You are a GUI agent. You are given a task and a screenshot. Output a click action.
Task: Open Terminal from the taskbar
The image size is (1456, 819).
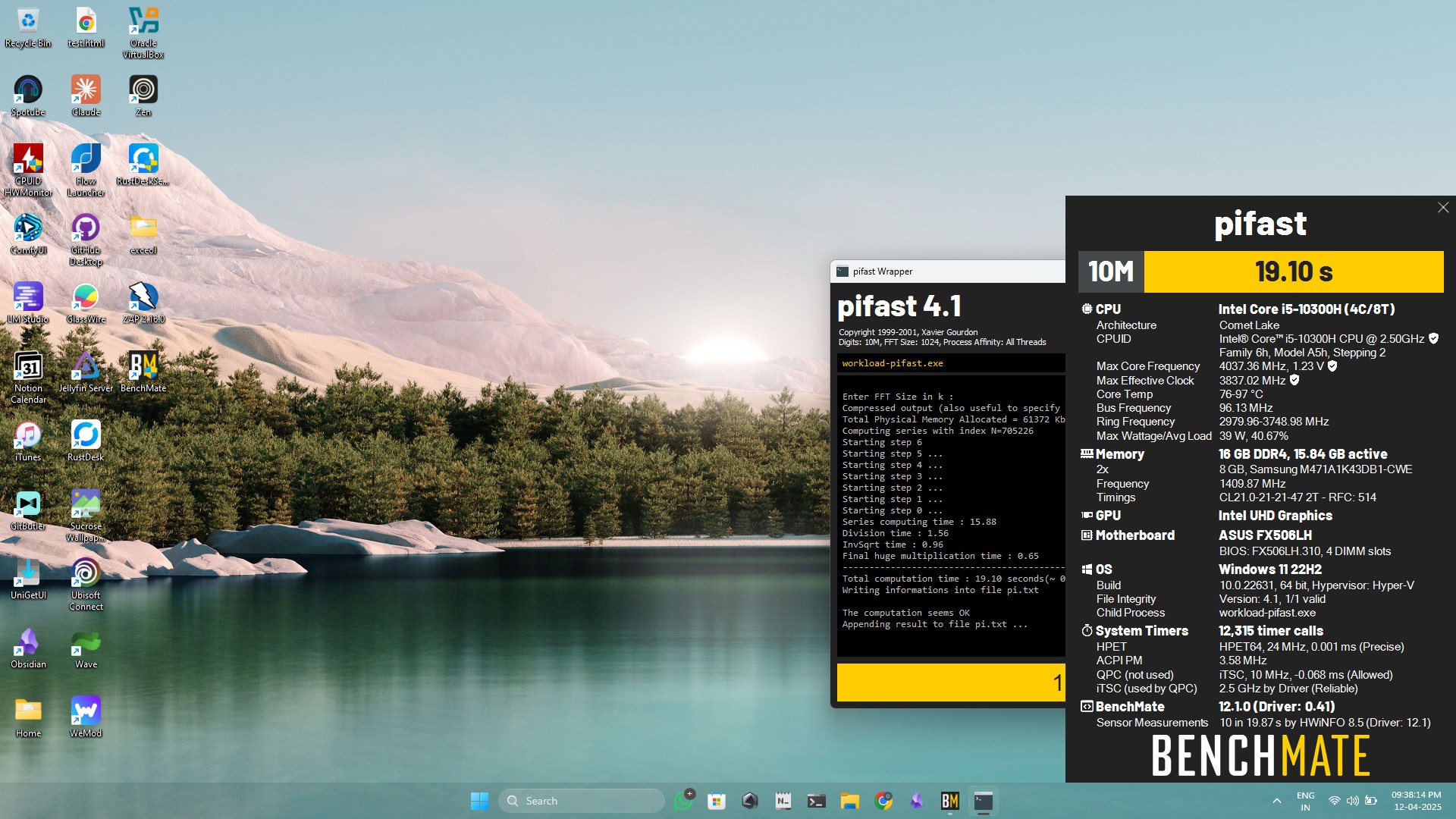[x=816, y=801]
